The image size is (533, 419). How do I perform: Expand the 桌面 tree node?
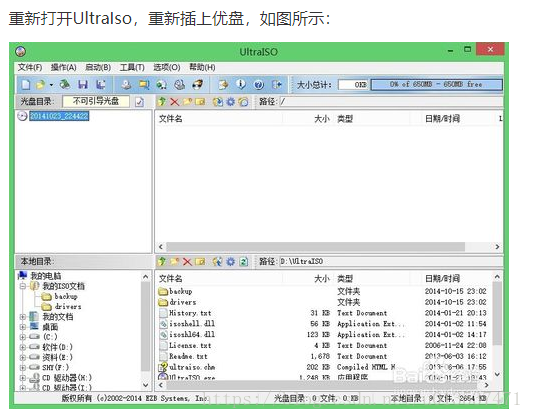tap(23, 327)
